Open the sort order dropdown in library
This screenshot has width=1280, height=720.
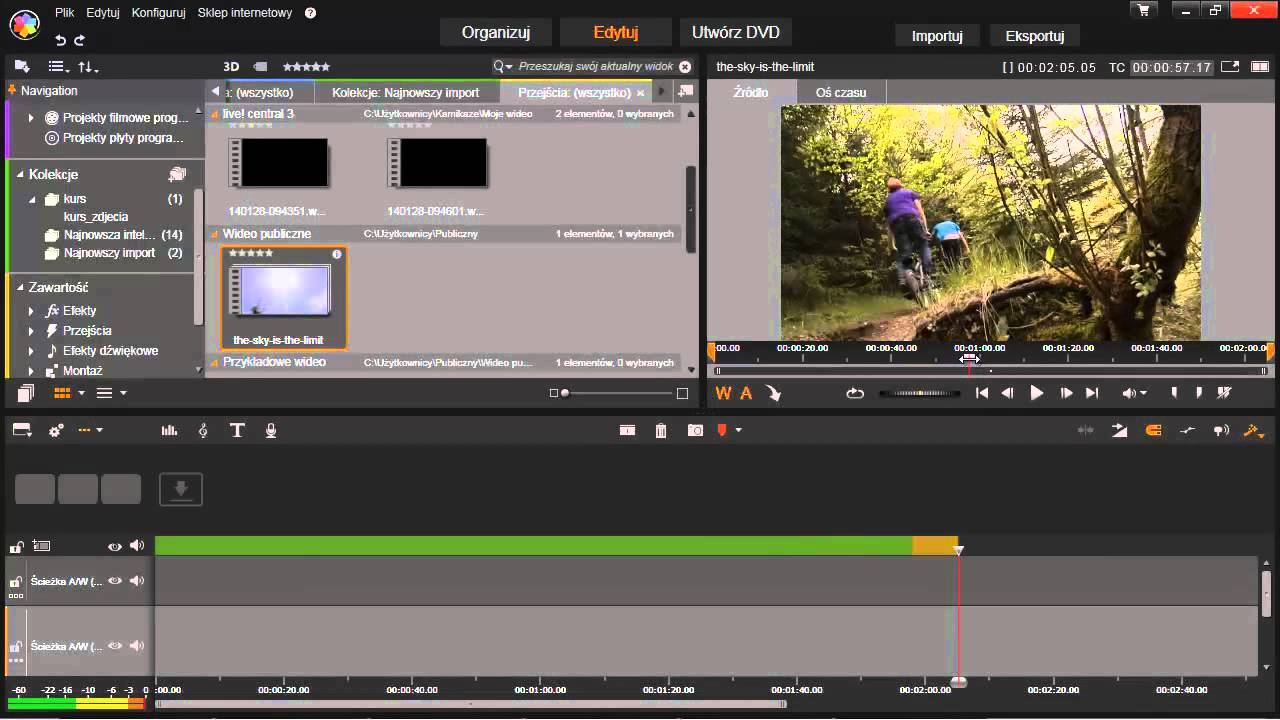[88, 66]
